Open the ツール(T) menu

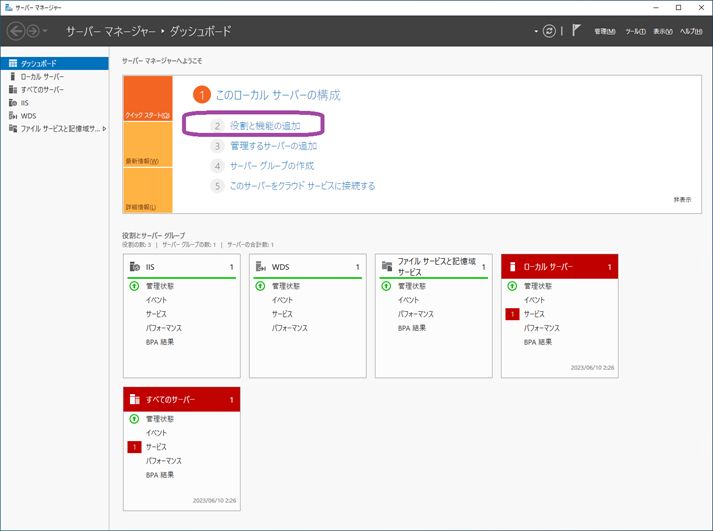(635, 31)
